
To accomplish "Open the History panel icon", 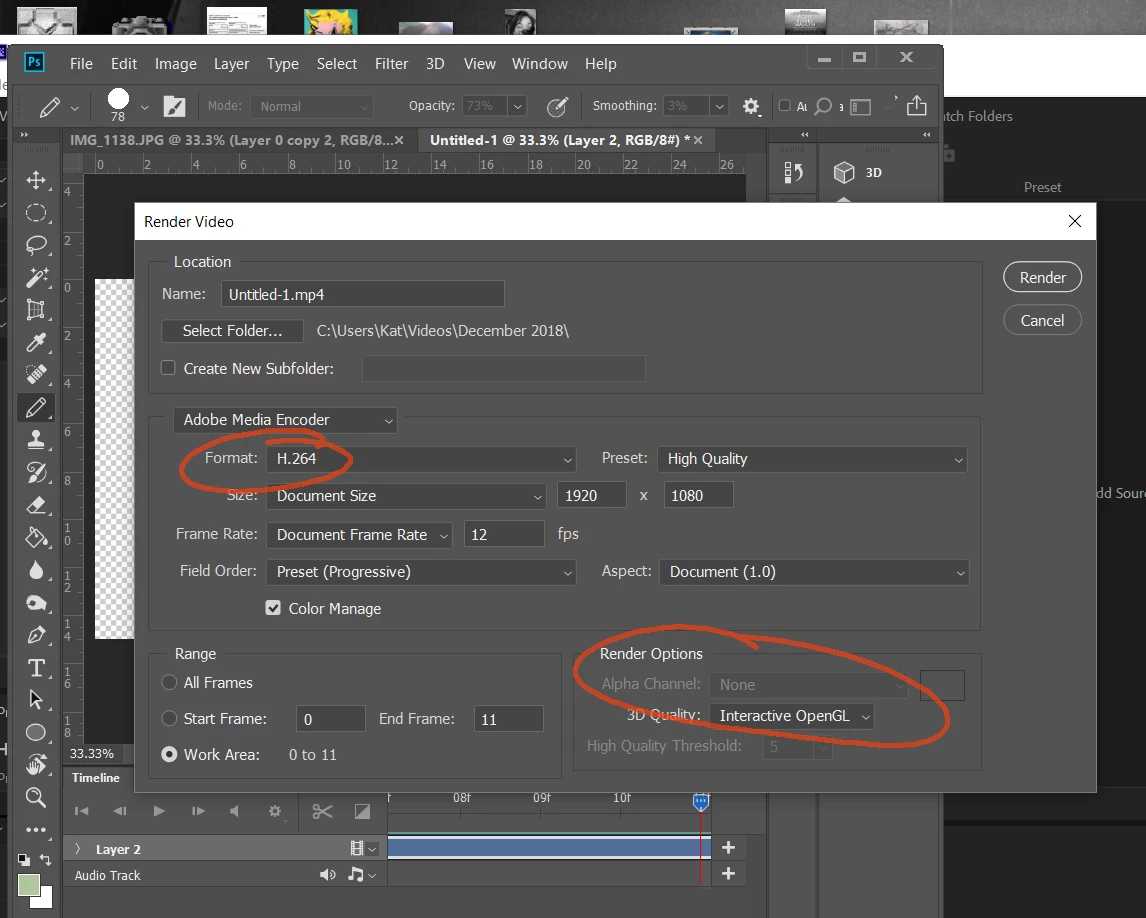I will [x=793, y=172].
